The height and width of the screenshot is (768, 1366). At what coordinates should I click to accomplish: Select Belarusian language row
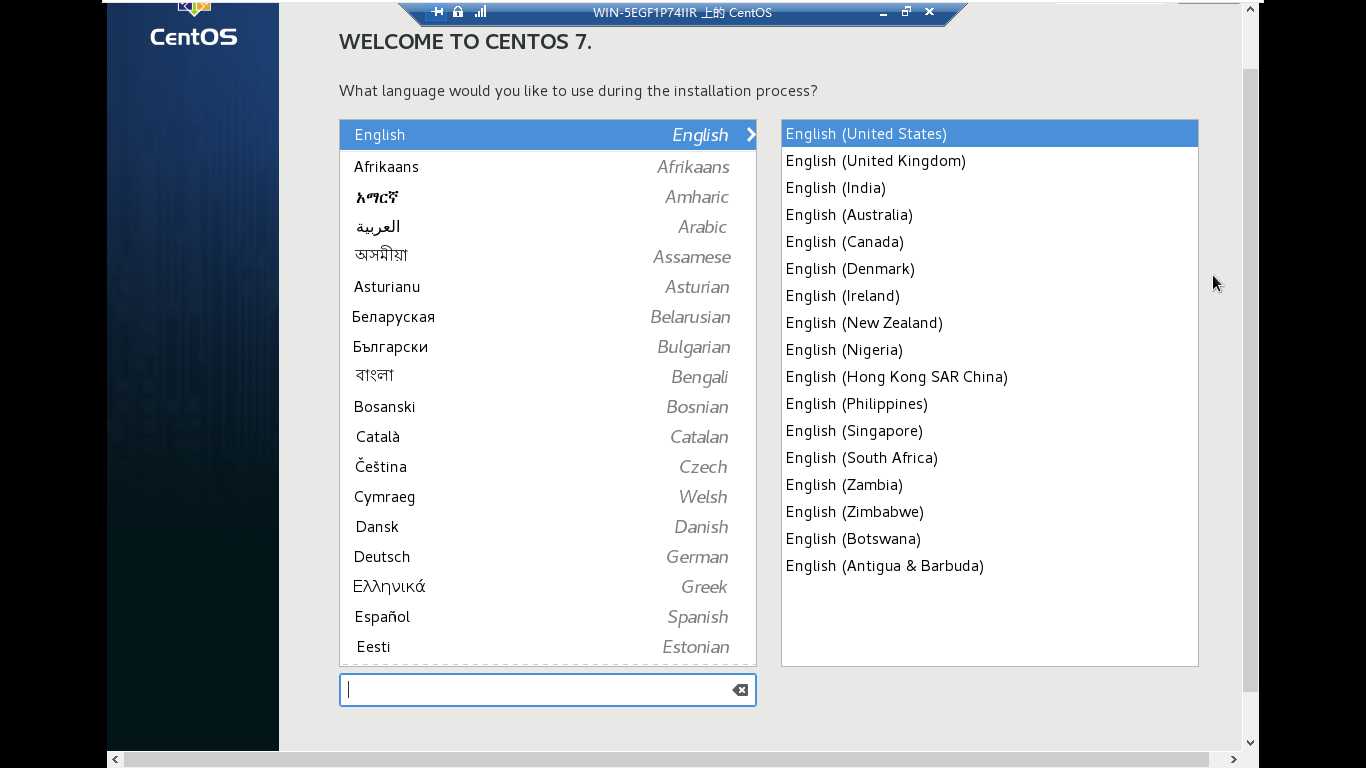548,317
